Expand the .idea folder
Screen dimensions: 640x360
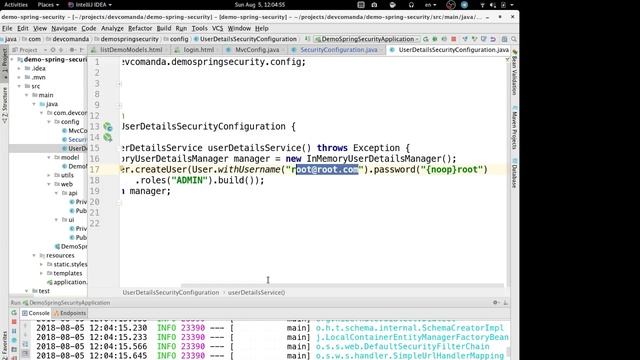pos(19,69)
